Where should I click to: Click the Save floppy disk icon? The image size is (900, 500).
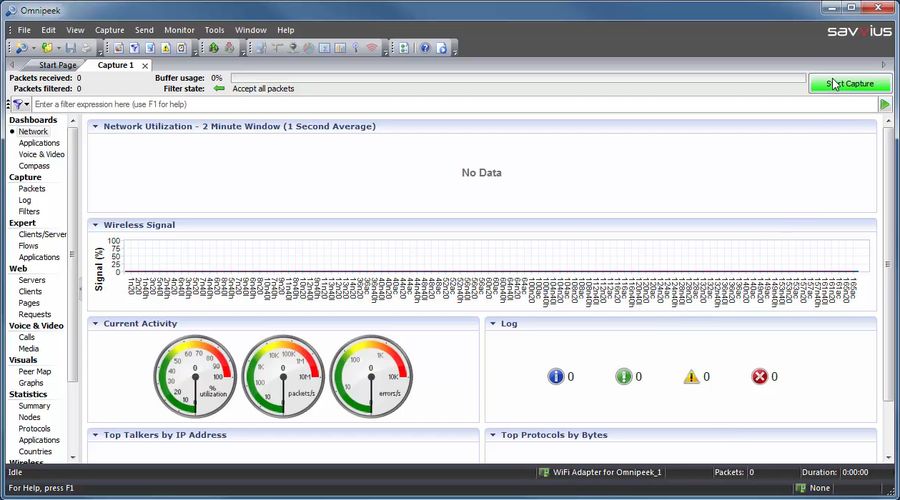[x=71, y=48]
